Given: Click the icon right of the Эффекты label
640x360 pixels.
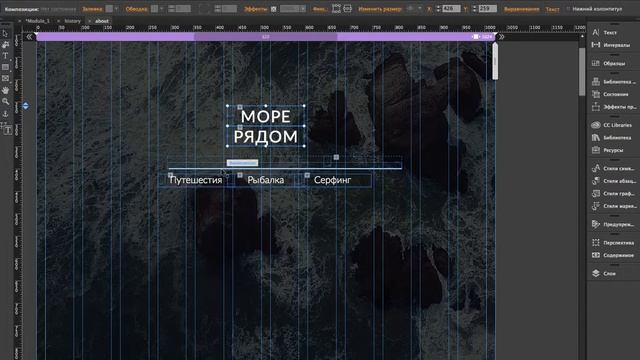Looking at the screenshot, I should (273, 9).
